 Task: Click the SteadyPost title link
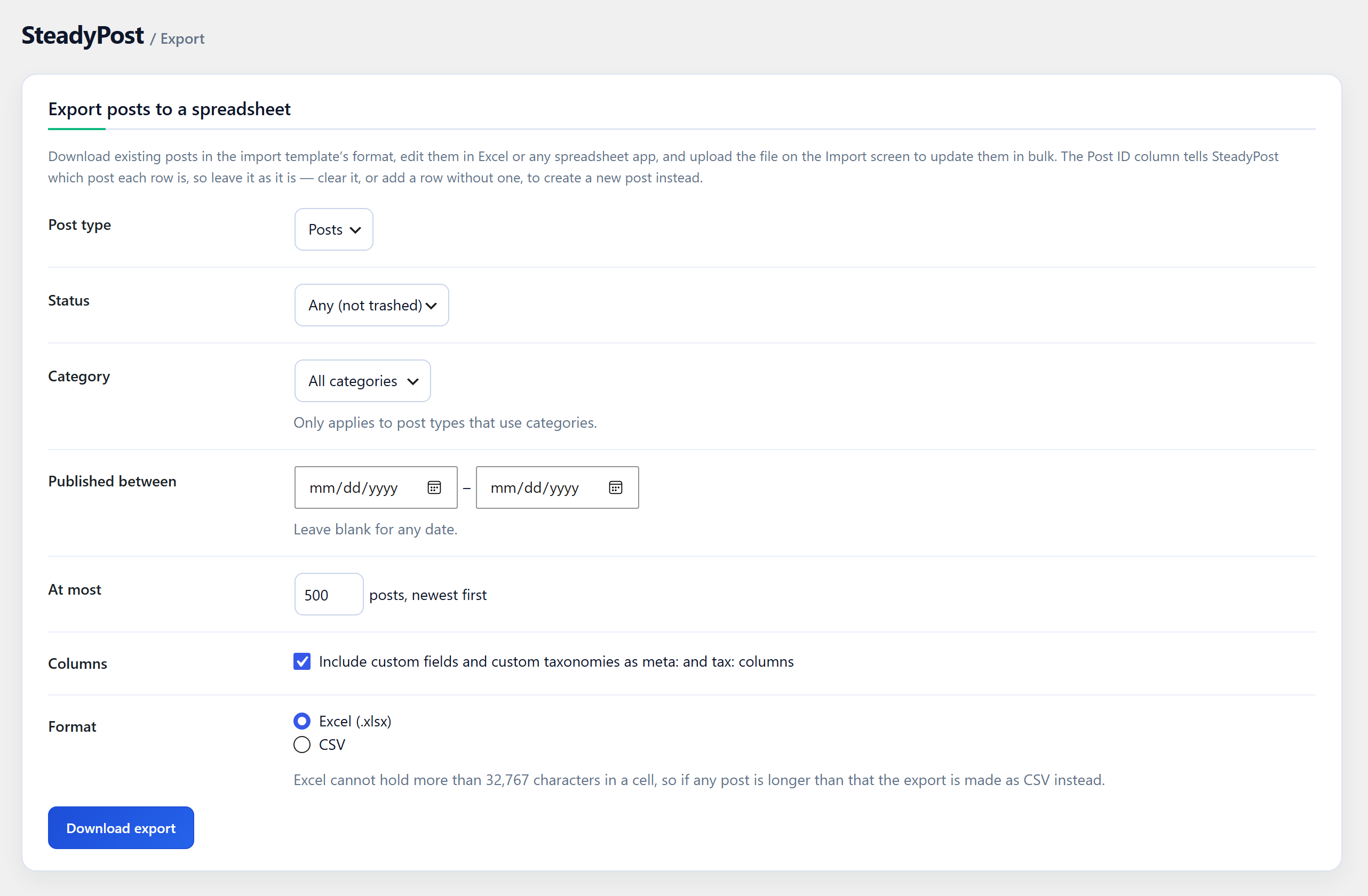pyautogui.click(x=83, y=35)
